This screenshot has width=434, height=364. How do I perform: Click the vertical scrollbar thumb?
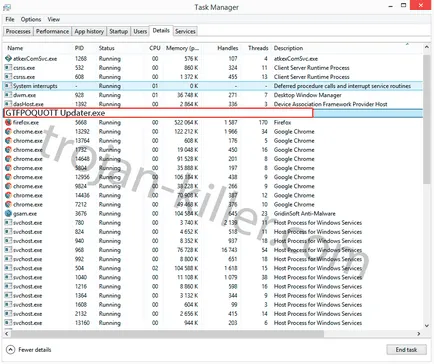[x=427, y=118]
